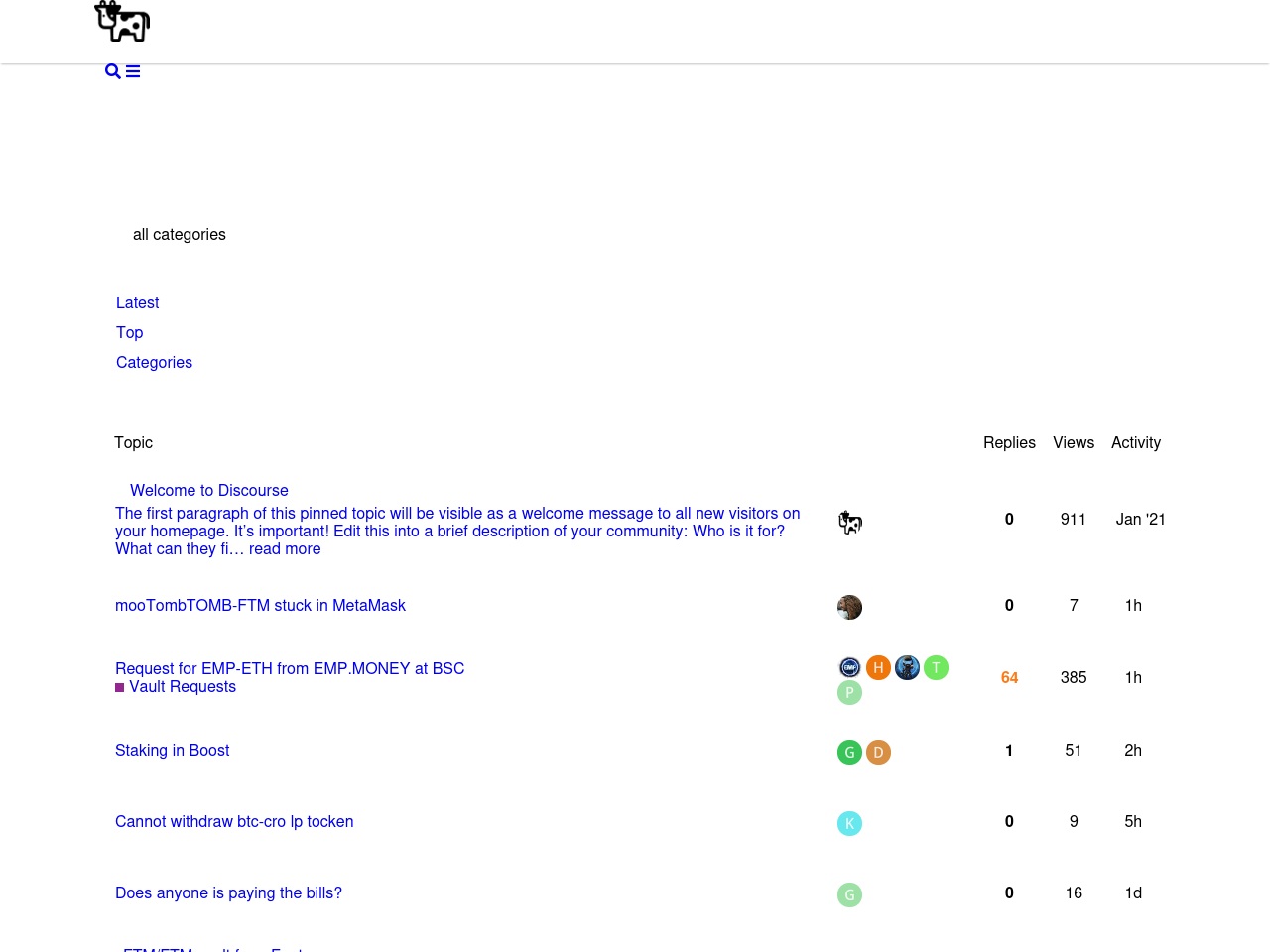Open the all categories dropdown
Image resolution: width=1270 pixels, height=952 pixels.
[180, 235]
